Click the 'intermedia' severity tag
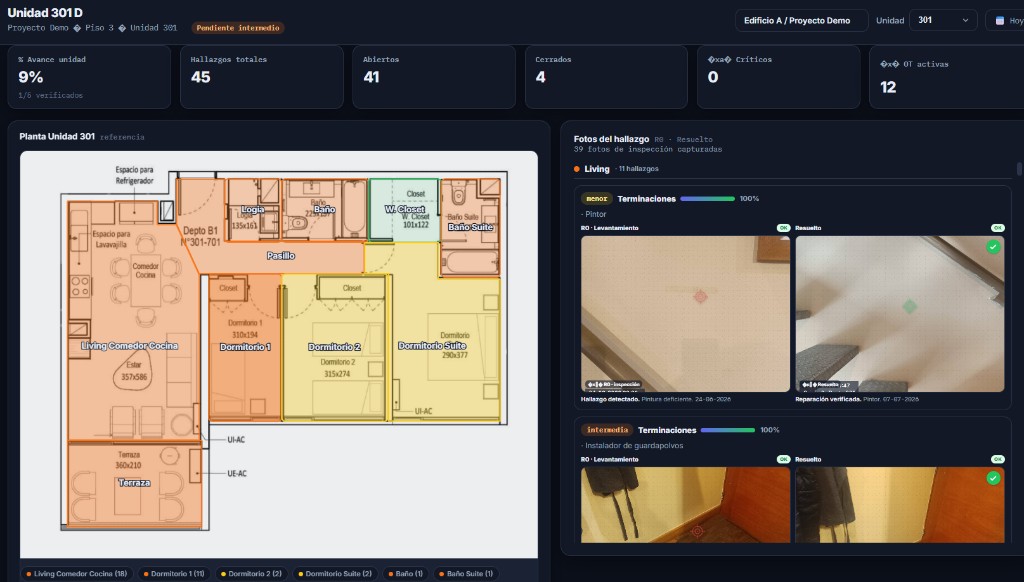The image size is (1024, 582). click(x=607, y=430)
